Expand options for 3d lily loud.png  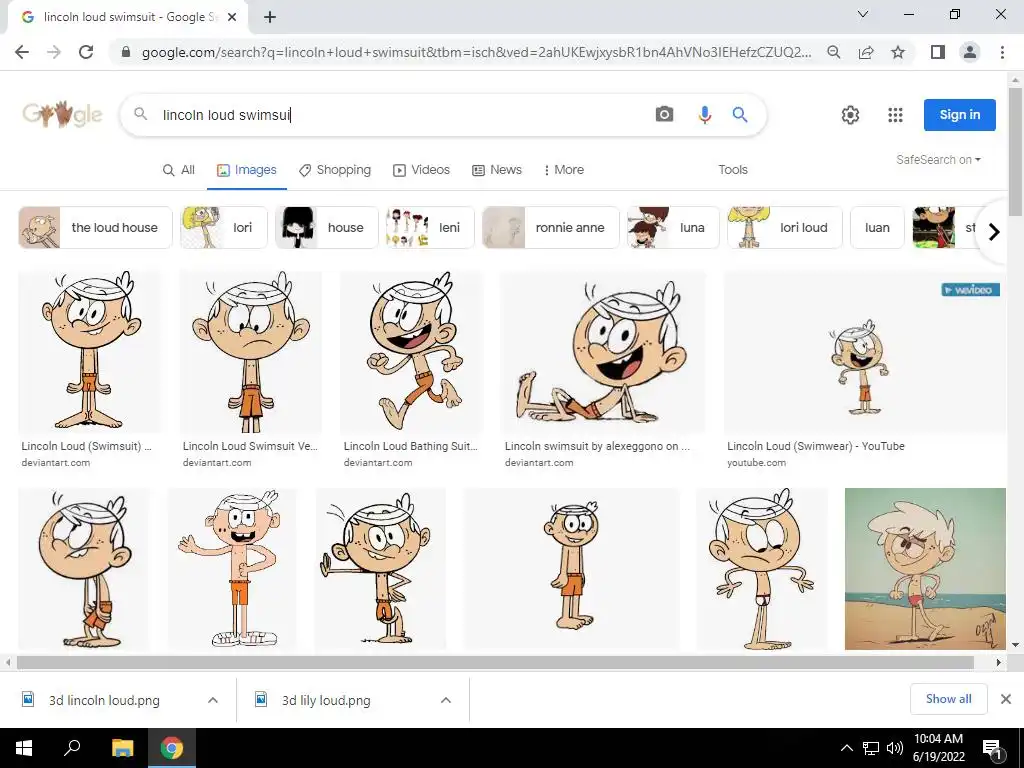(x=446, y=700)
